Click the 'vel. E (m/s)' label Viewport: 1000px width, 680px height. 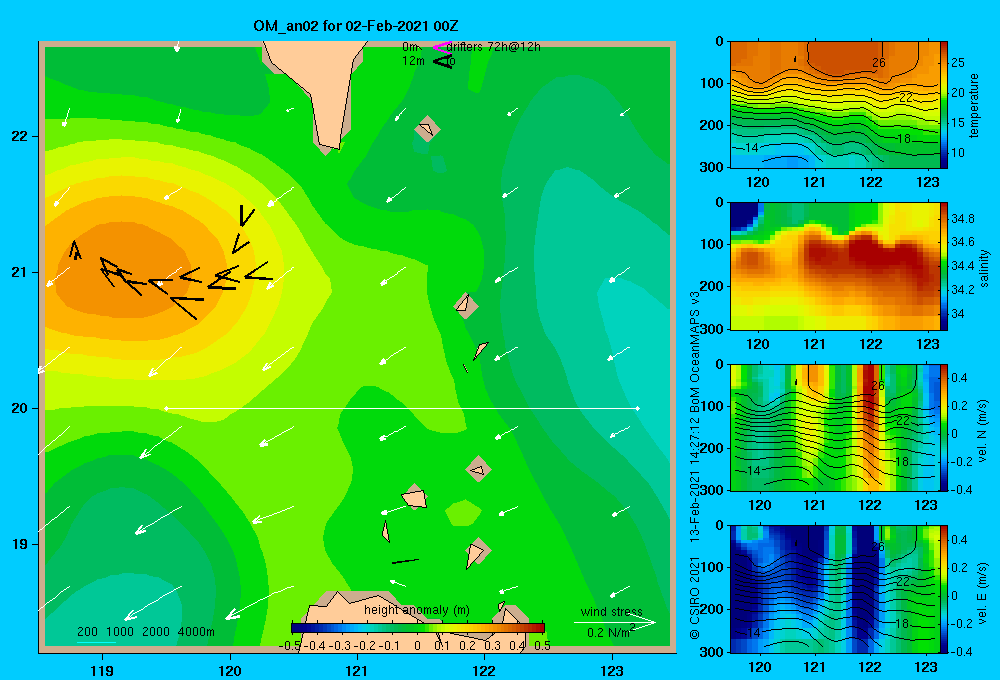[x=982, y=592]
